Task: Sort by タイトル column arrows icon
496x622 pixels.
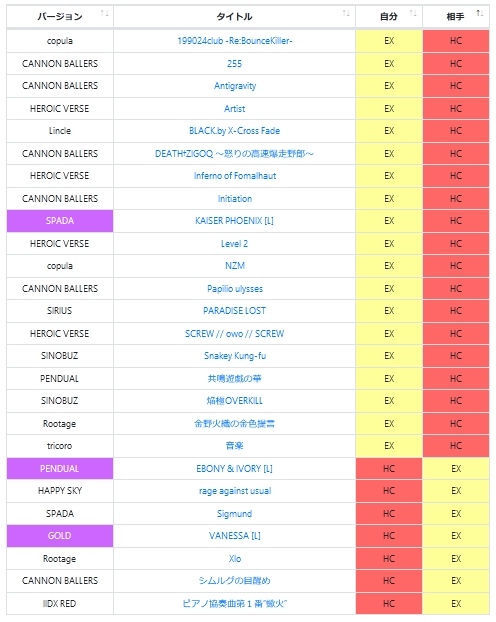Action: pyautogui.click(x=346, y=13)
